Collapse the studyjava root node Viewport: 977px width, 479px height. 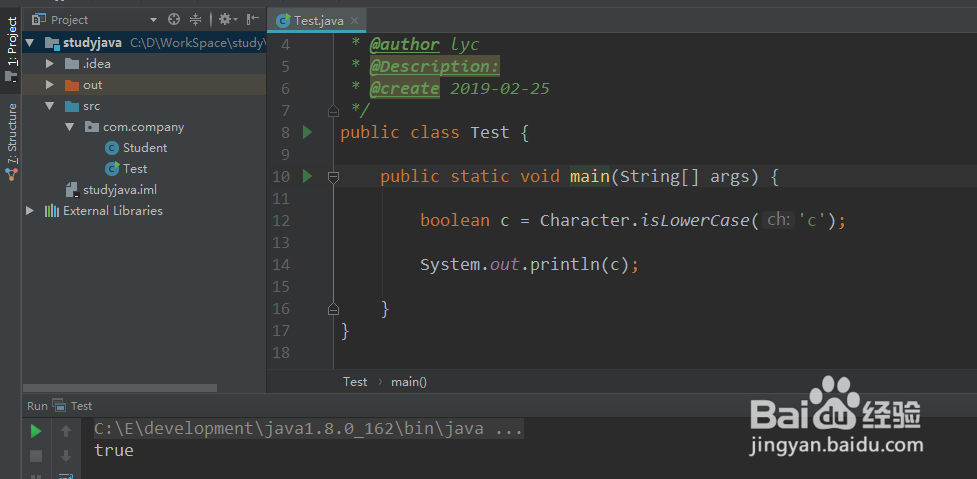click(30, 44)
